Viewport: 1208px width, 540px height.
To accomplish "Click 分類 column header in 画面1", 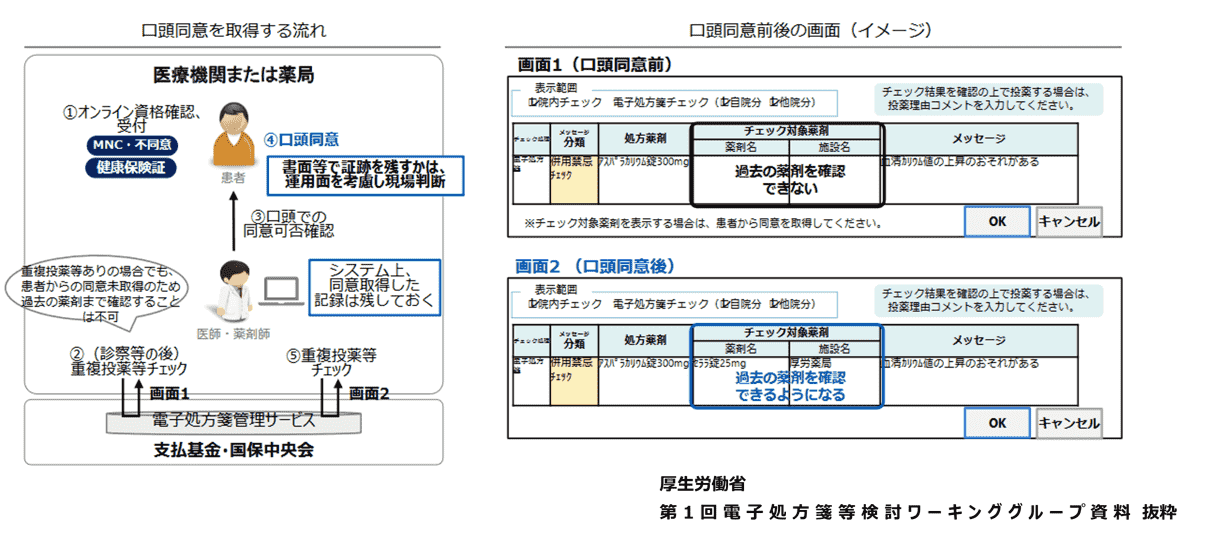I will (x=574, y=139).
